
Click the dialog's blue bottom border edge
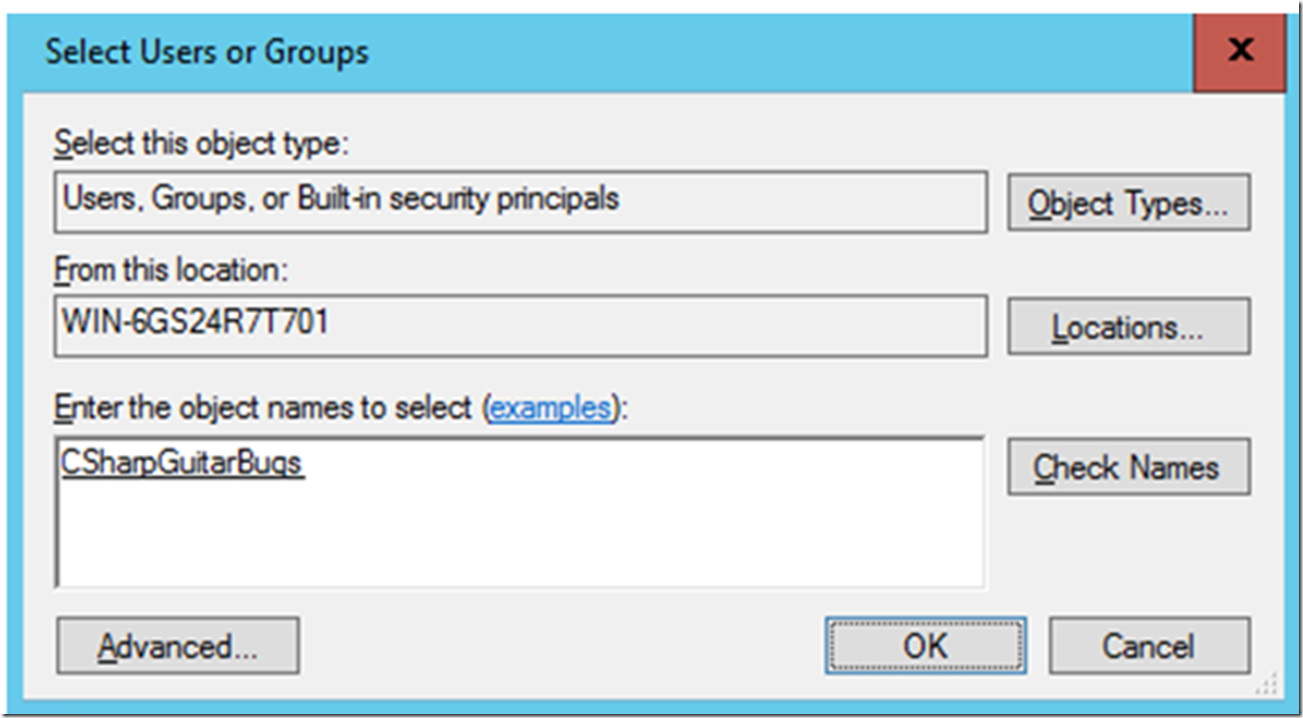tap(650, 705)
